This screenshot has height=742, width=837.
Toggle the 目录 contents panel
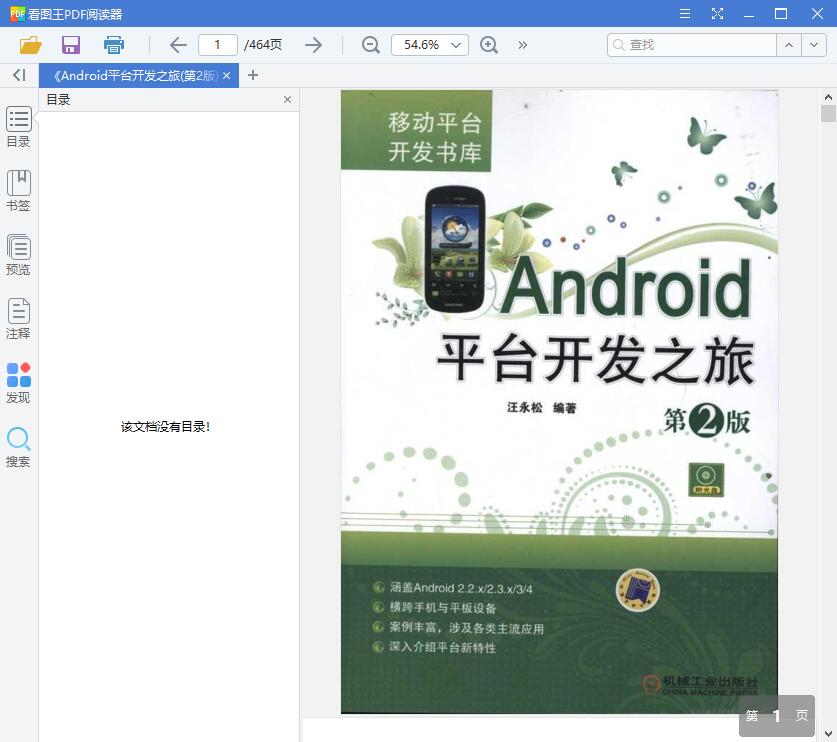18,126
